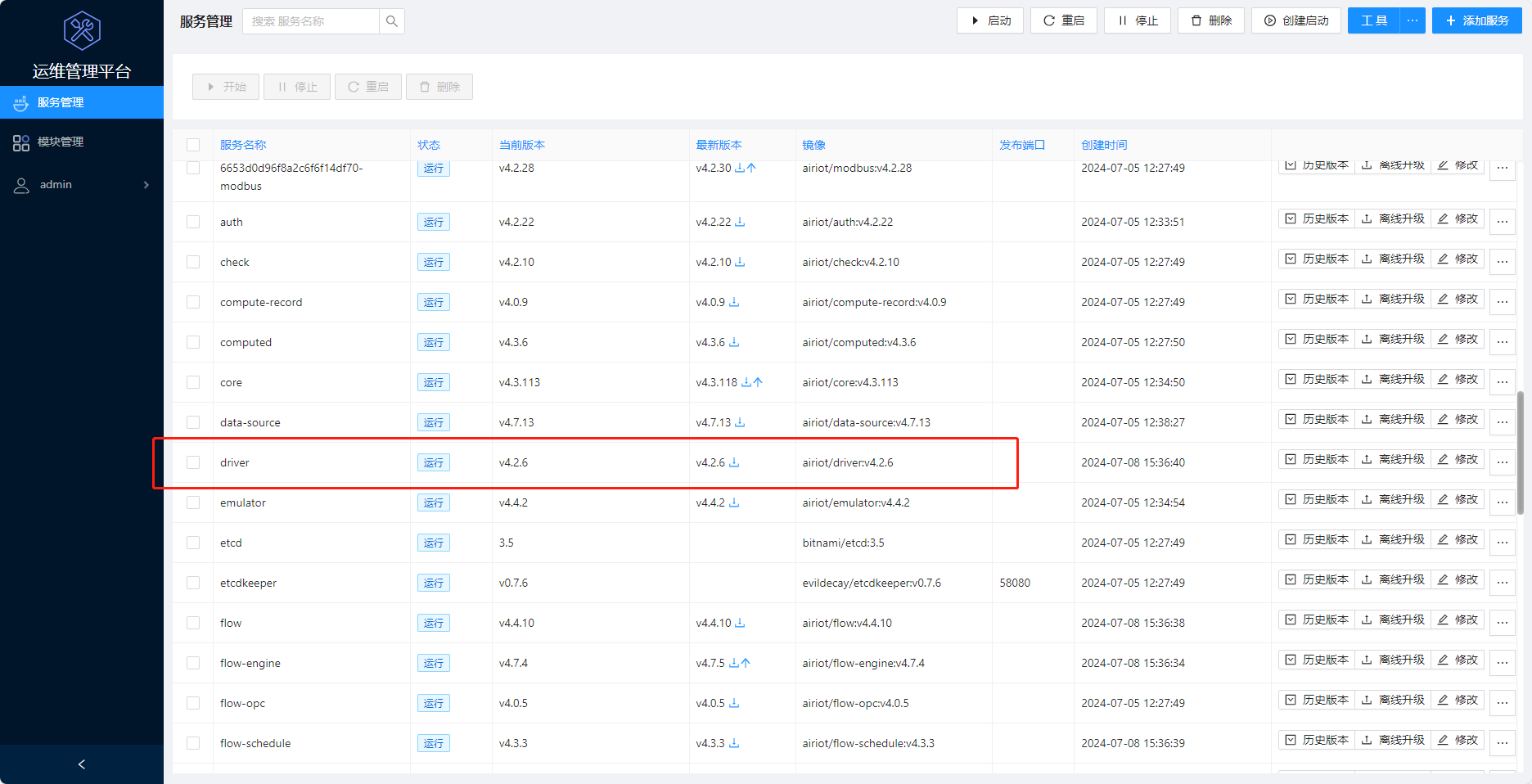
Task: Tick the checkbox for compute-record service
Action: coord(193,302)
